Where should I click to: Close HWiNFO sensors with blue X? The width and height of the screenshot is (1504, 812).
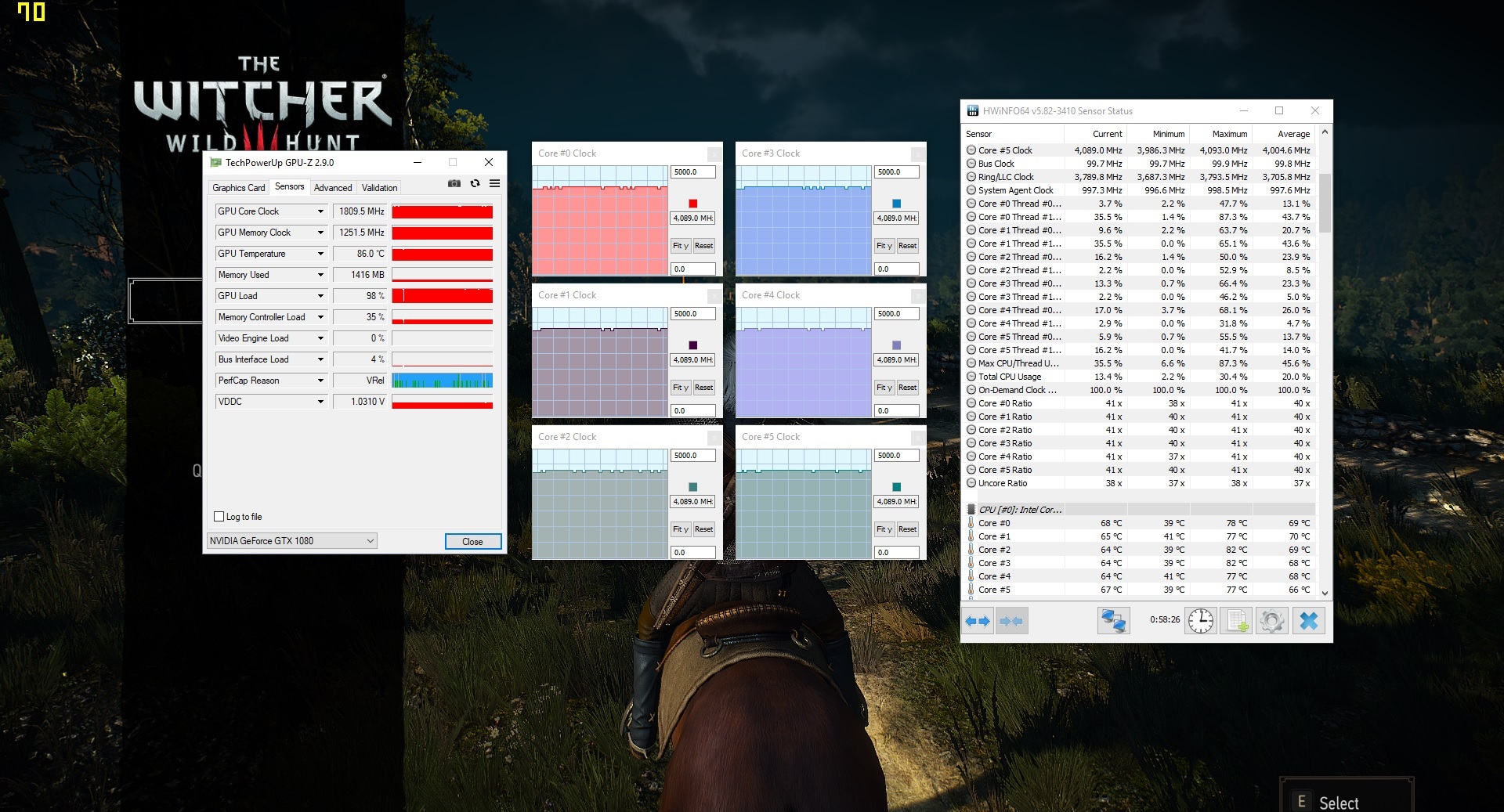(x=1309, y=621)
